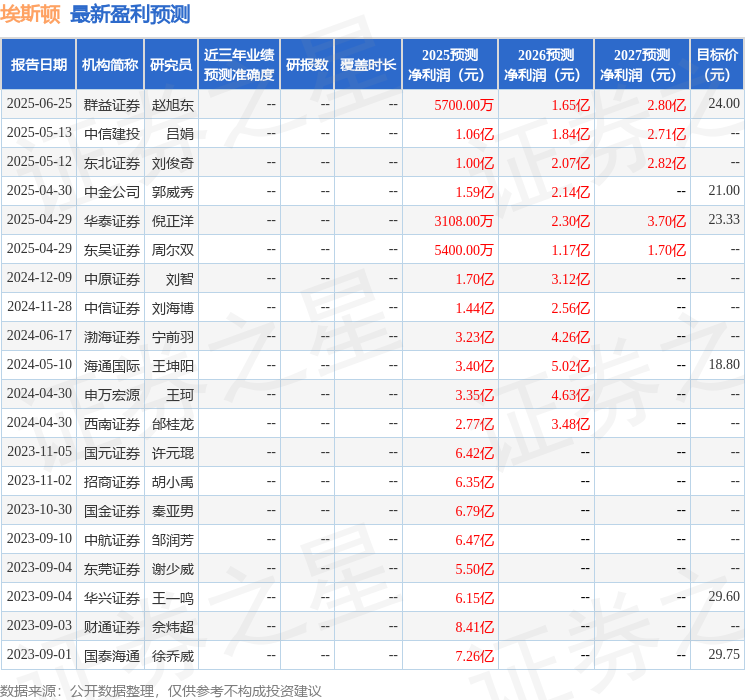Image resolution: width=745 pixels, height=700 pixels.
Task: Select researcher 胡小禹
Action: click(172, 482)
